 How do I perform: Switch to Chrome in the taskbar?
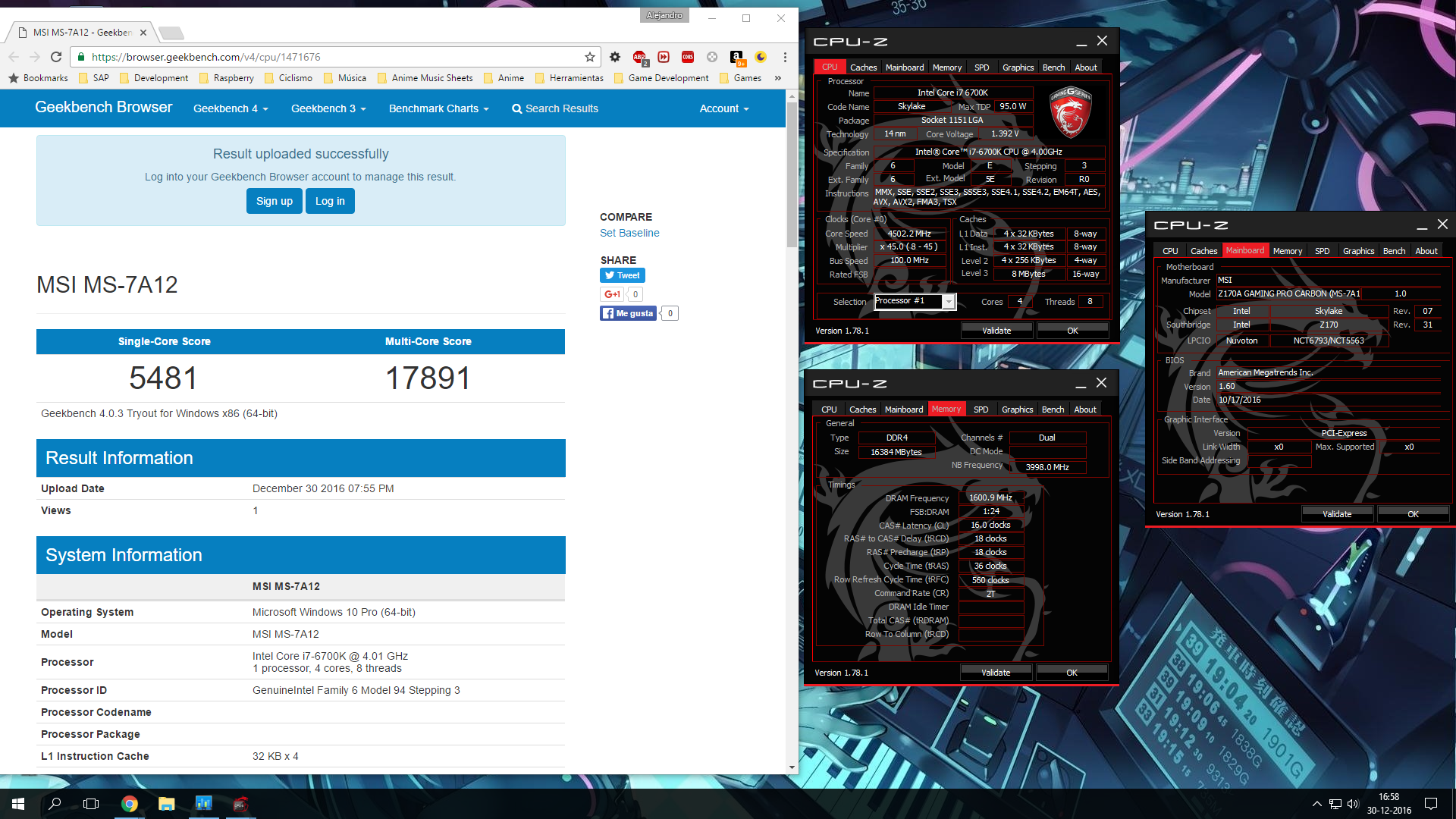point(130,804)
